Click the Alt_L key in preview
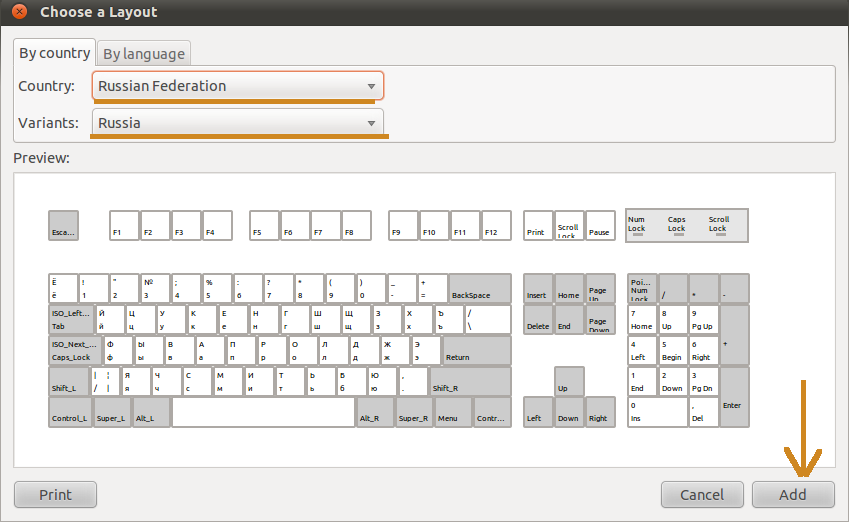This screenshot has width=849, height=522. coord(152,413)
